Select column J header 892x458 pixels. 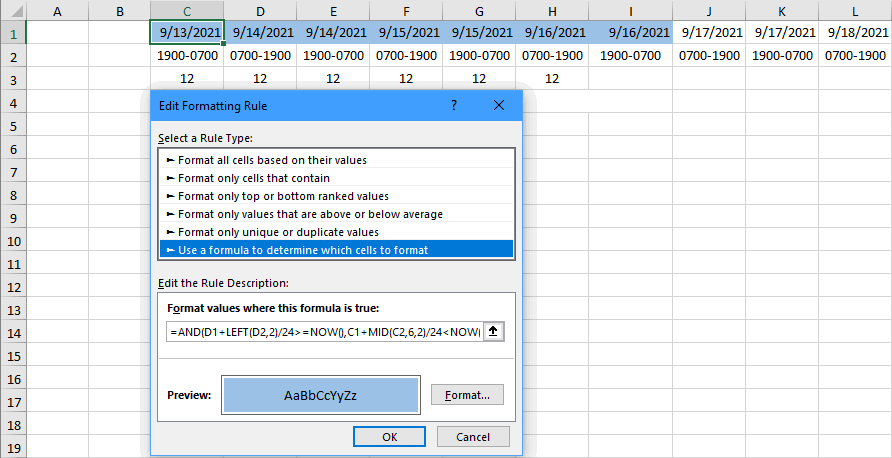point(709,10)
